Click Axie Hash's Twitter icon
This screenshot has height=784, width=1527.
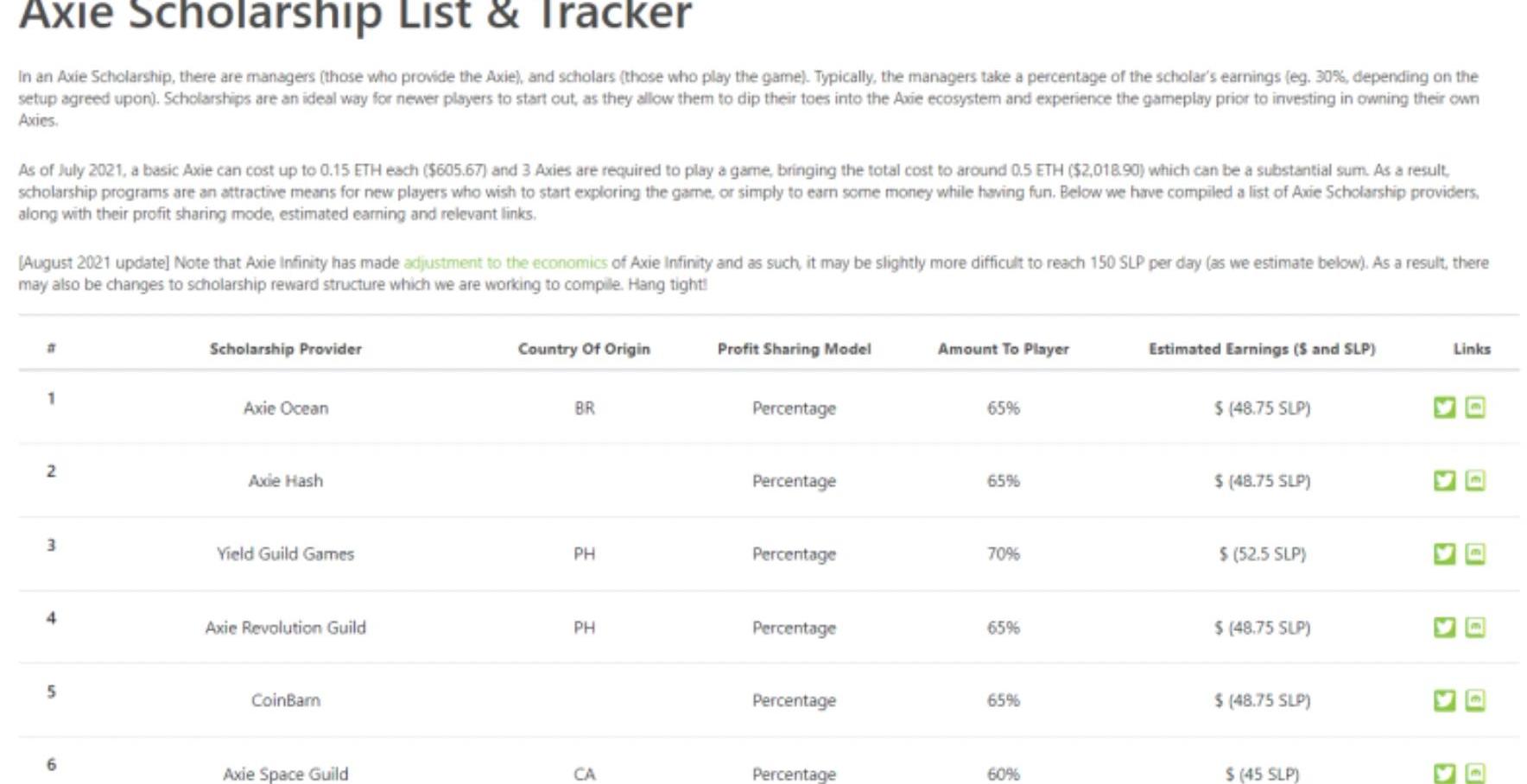tap(1444, 480)
